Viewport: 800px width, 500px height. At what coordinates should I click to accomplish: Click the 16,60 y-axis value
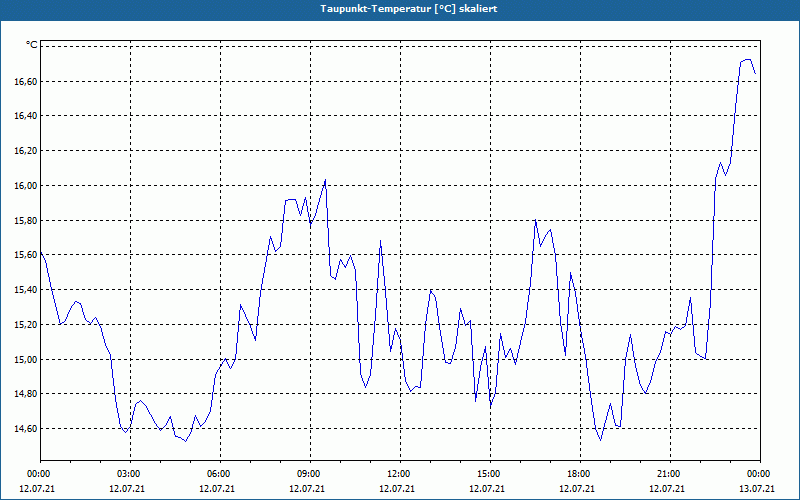[26, 82]
